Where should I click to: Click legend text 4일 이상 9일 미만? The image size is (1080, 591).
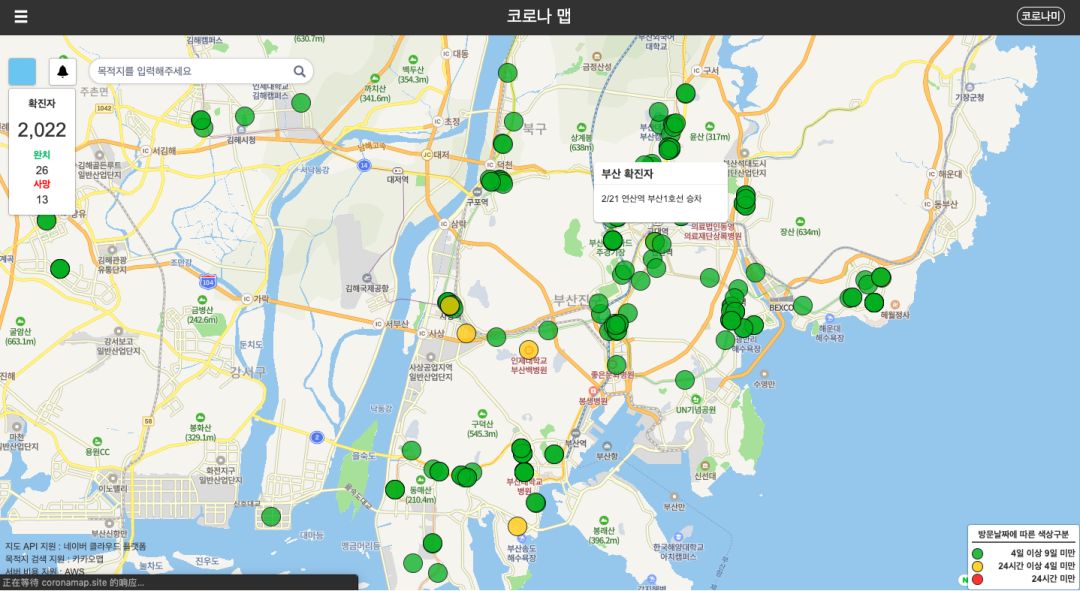coord(1042,553)
